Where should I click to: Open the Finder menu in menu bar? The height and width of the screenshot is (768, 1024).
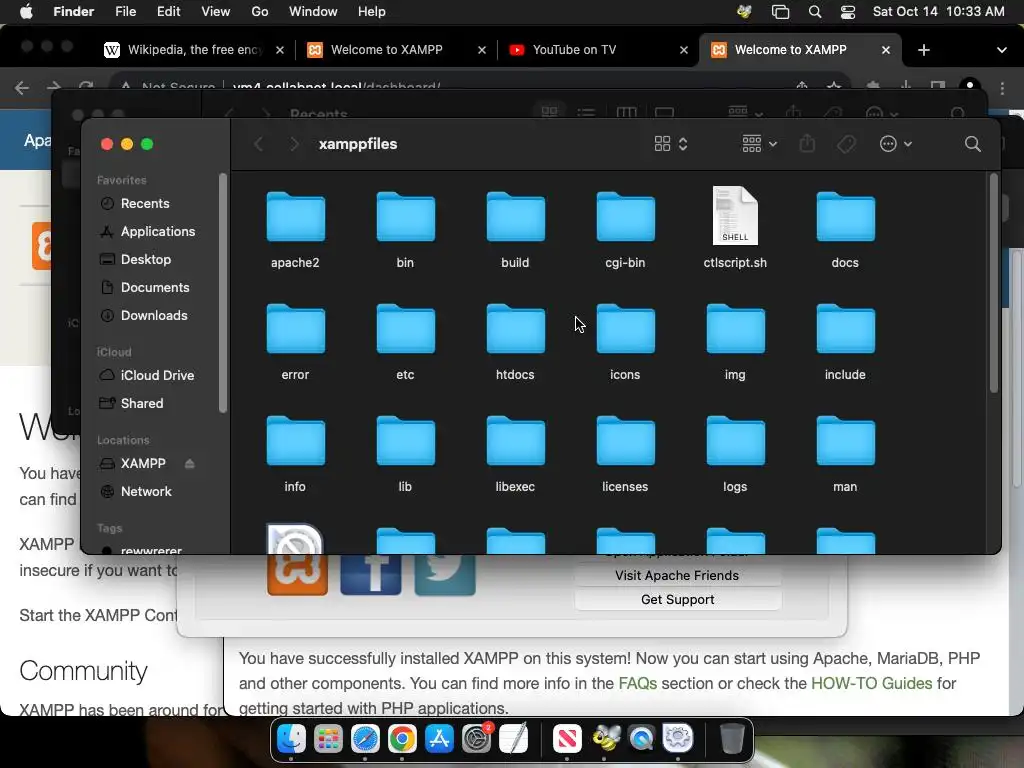click(73, 12)
